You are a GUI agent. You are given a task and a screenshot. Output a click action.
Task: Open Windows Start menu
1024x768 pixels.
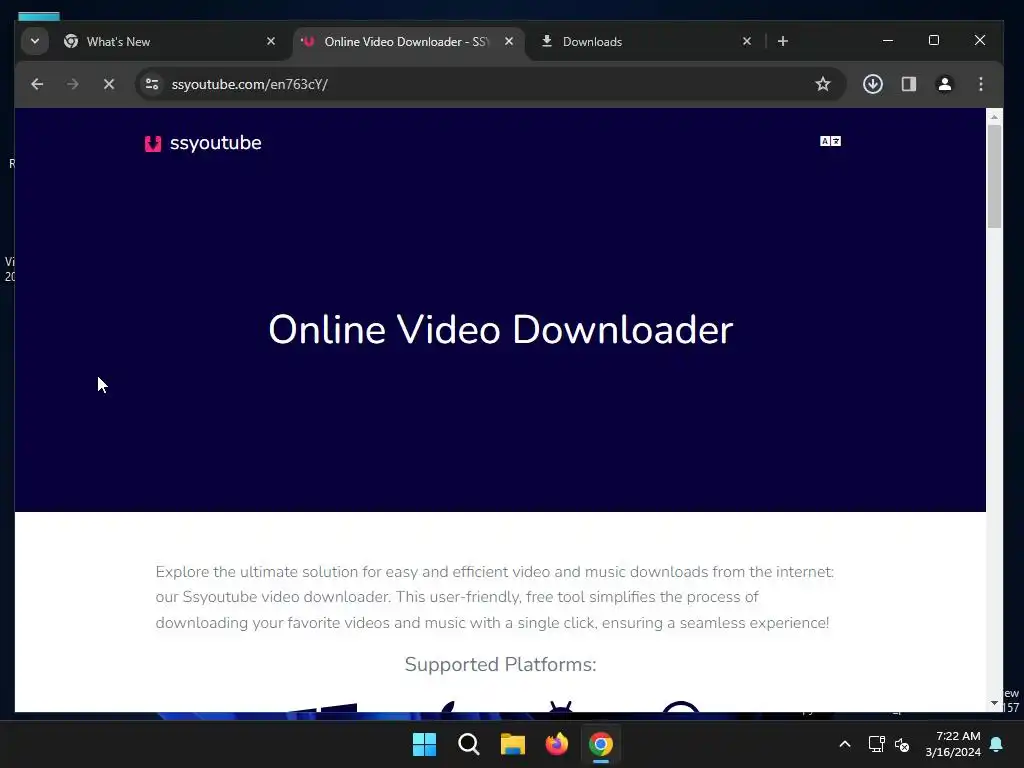[424, 744]
